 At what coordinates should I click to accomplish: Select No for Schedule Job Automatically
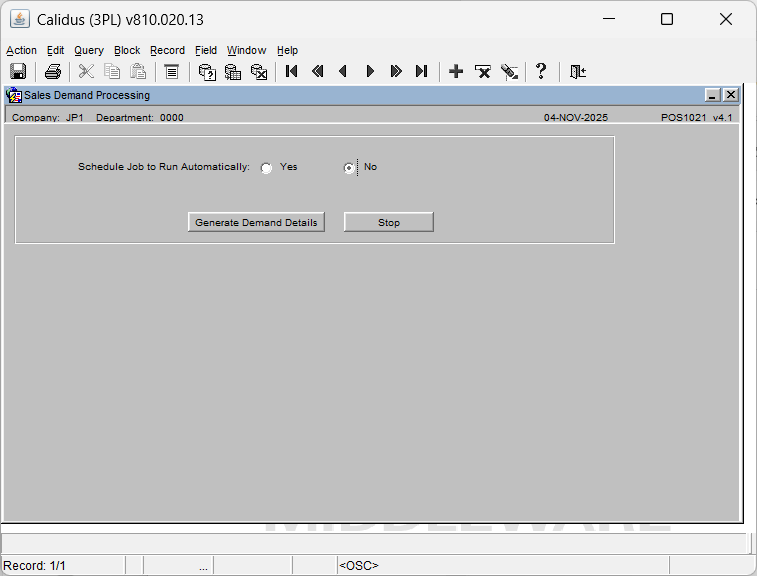(x=349, y=168)
